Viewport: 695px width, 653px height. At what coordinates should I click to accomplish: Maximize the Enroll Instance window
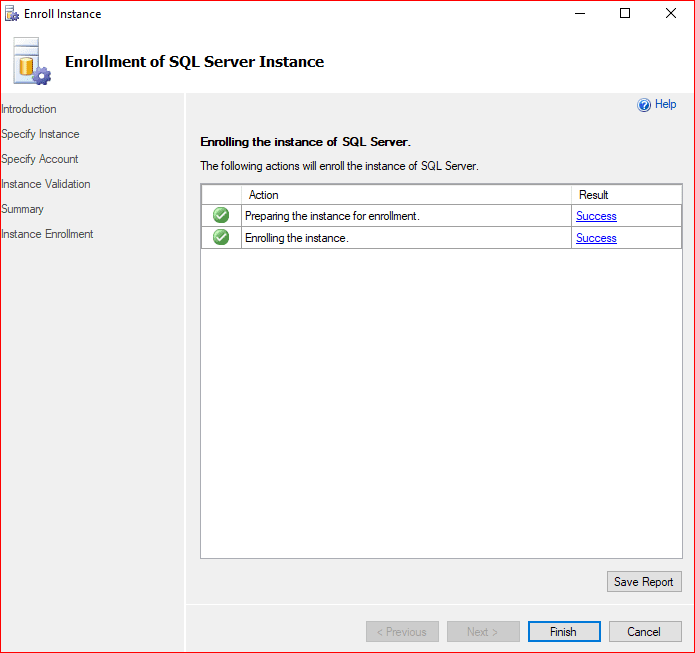(625, 14)
